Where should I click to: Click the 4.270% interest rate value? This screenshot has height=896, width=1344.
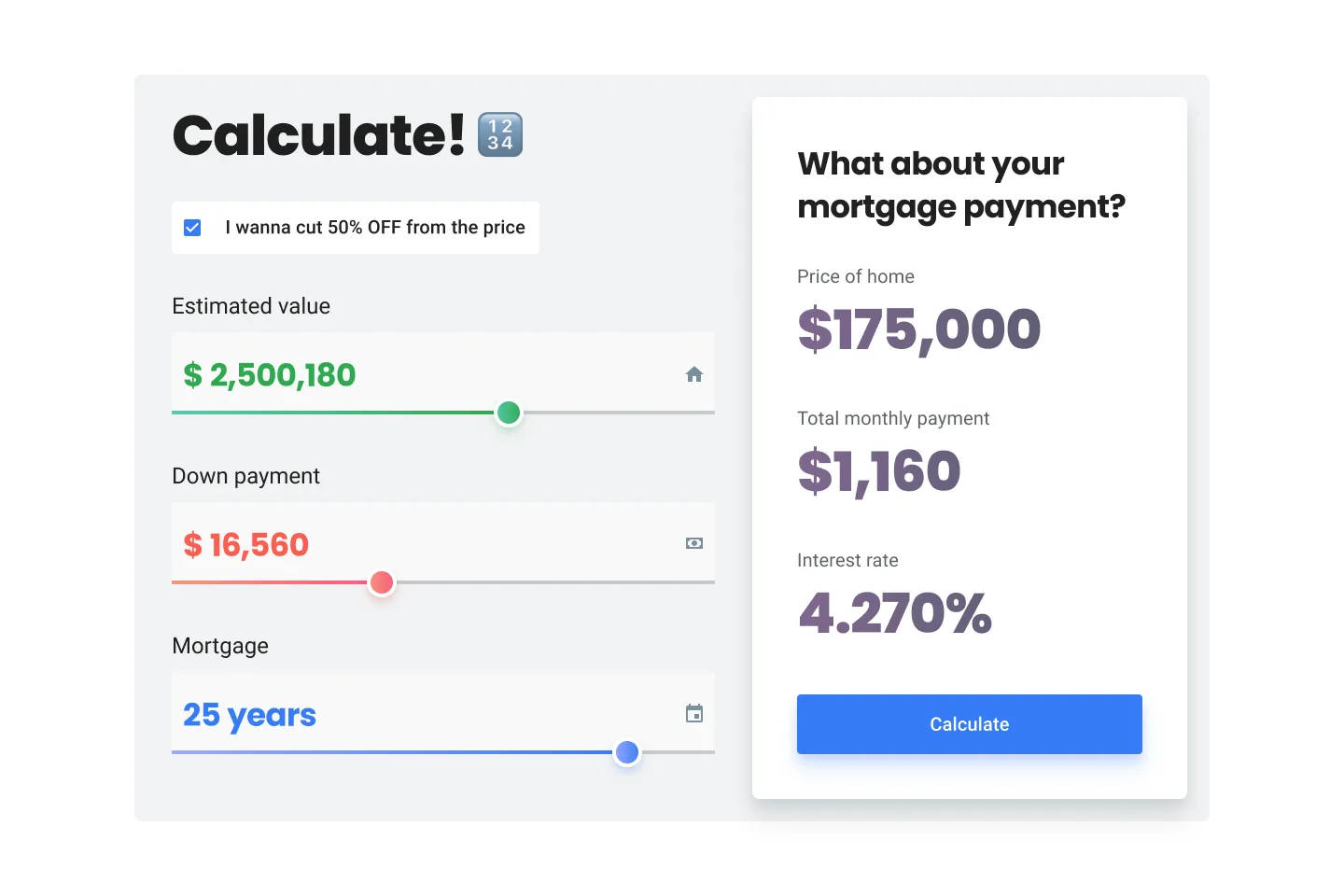(895, 613)
